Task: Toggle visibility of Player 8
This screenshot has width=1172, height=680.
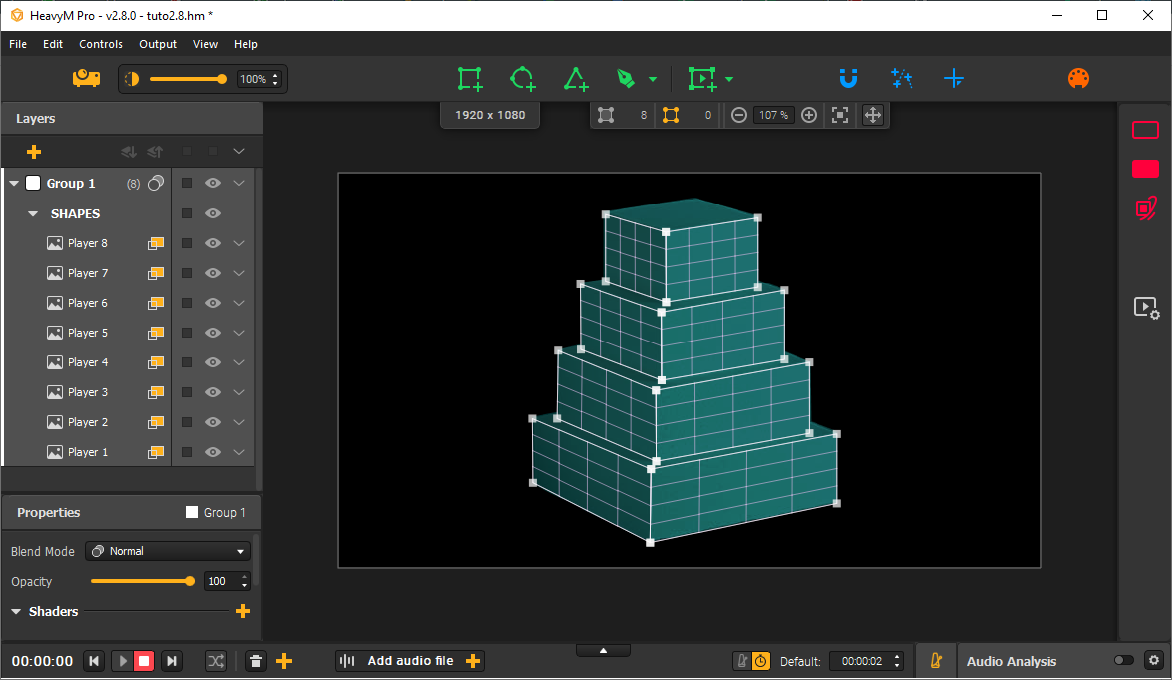Action: pyautogui.click(x=213, y=242)
